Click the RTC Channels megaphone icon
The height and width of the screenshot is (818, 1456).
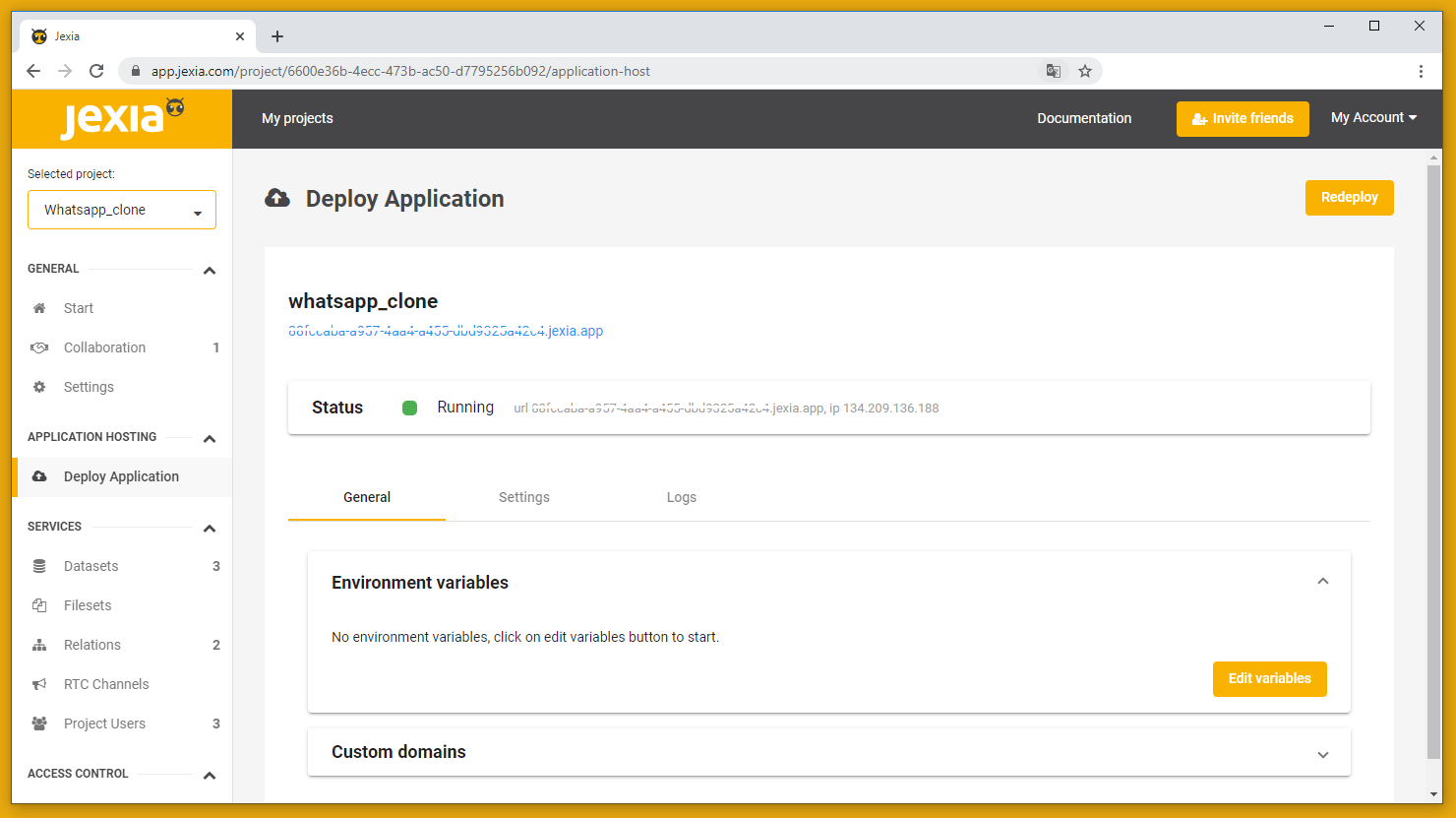[39, 684]
